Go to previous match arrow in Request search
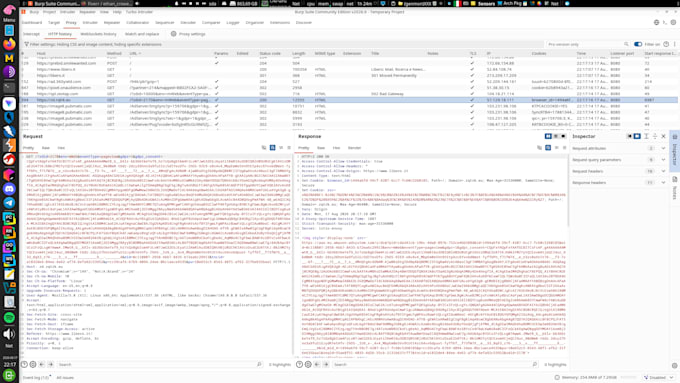 tap(42, 365)
